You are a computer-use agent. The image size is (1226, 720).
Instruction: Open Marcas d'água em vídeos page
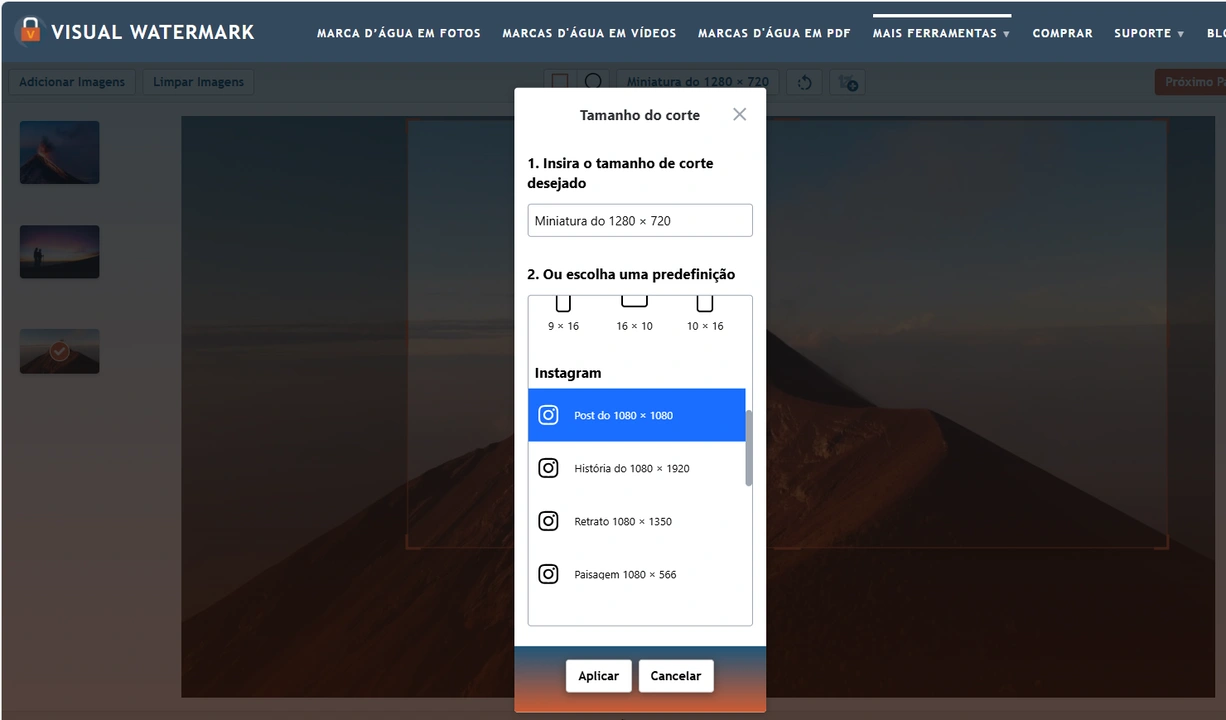[589, 33]
